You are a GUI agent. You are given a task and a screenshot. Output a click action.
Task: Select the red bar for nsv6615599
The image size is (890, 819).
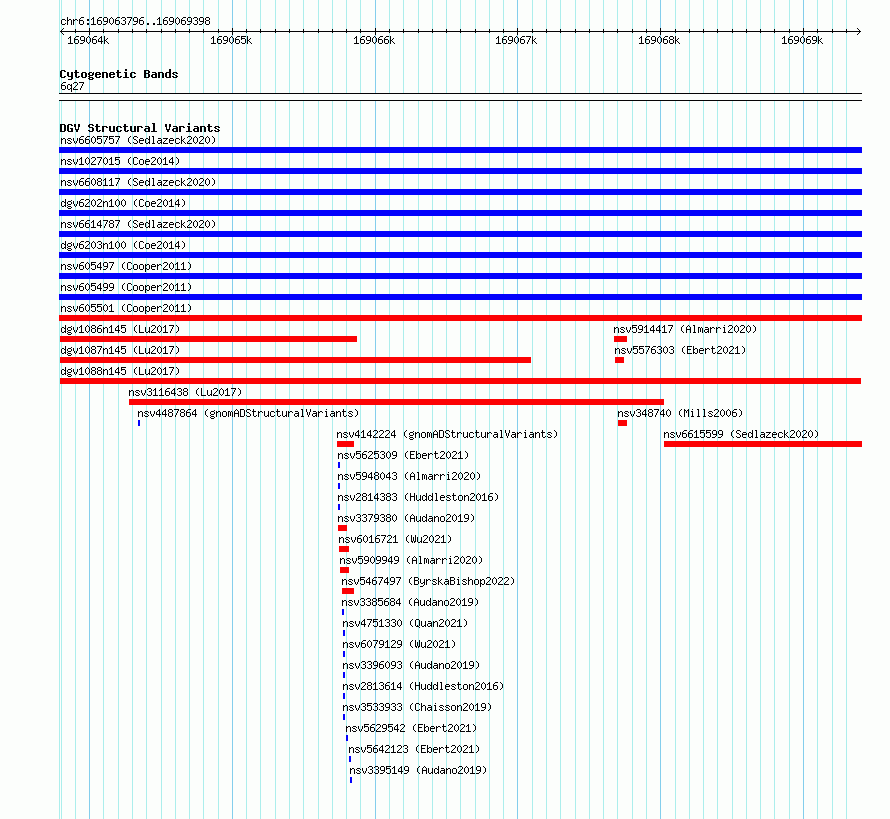click(x=763, y=444)
